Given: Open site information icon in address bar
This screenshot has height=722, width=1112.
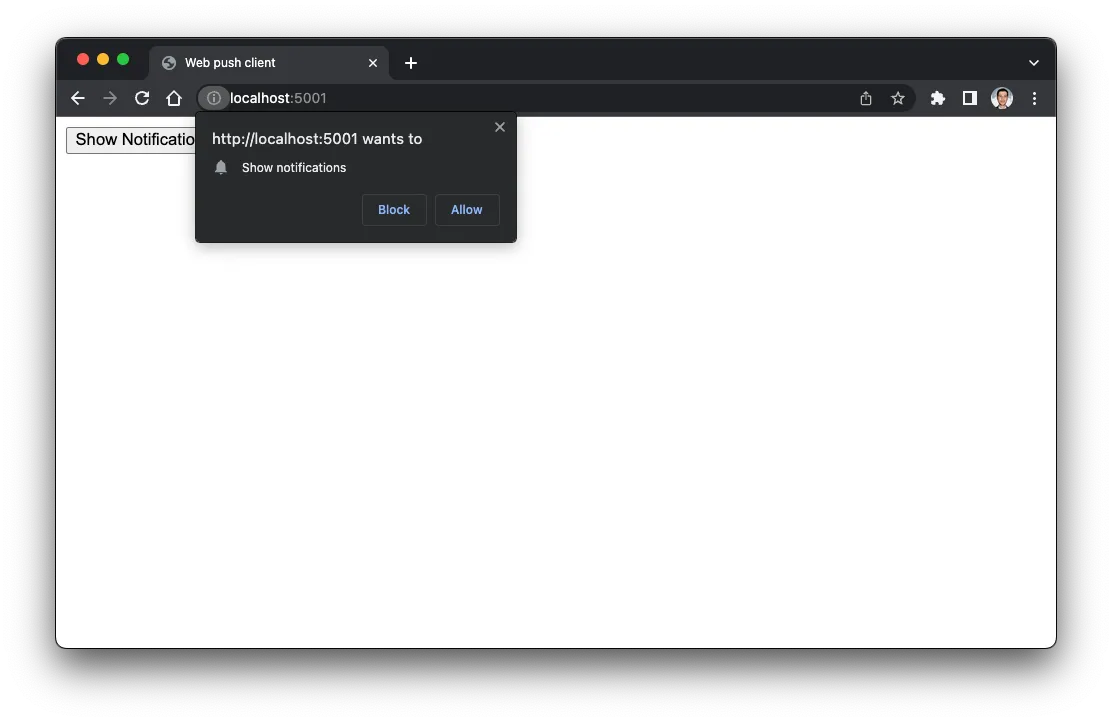Looking at the screenshot, I should 213,98.
